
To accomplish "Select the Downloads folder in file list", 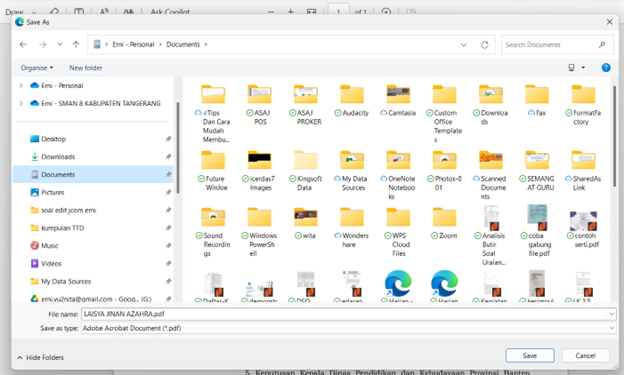I will pyautogui.click(x=490, y=105).
